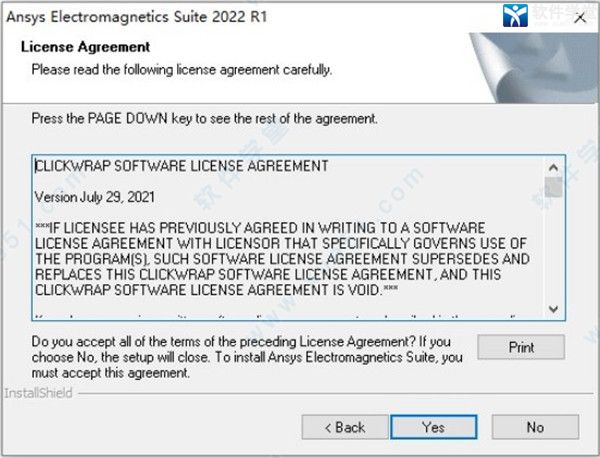
Task: Accept the agreement with Yes button
Action: (x=434, y=427)
